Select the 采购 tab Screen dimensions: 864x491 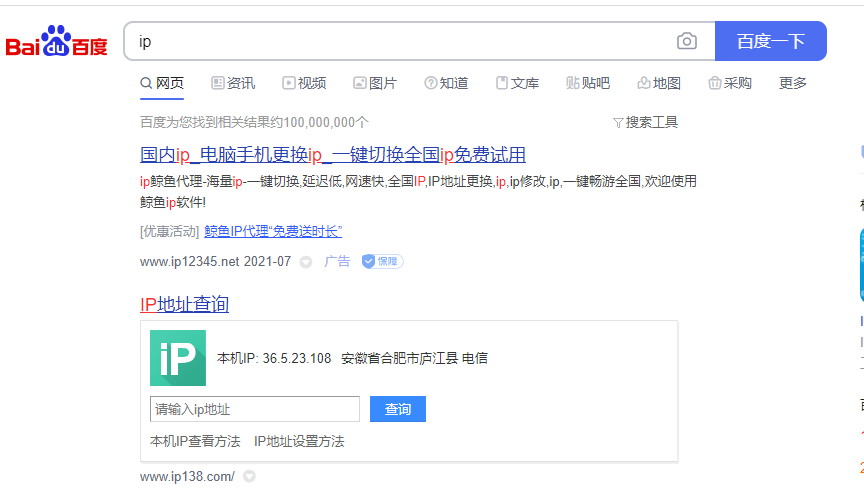coord(730,83)
